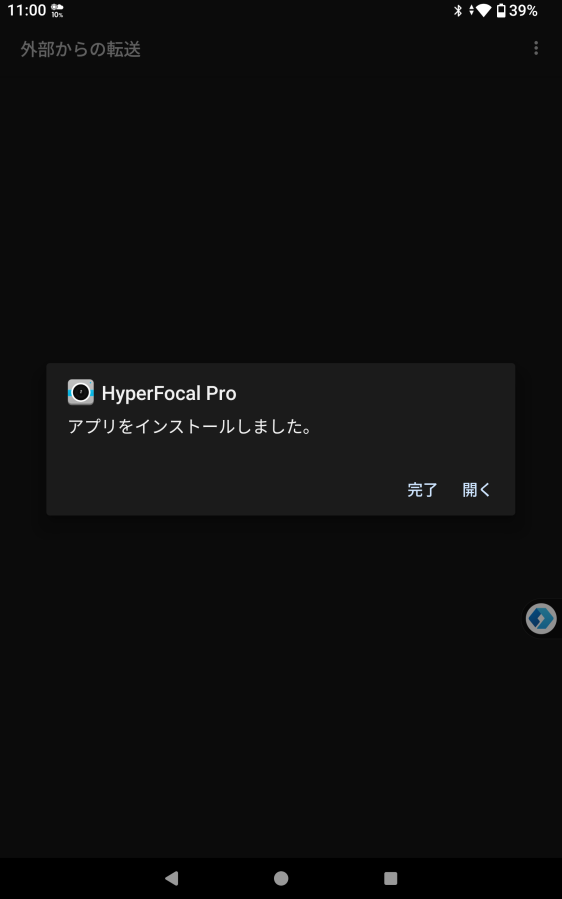Tap the battery icon in status bar

point(501,10)
